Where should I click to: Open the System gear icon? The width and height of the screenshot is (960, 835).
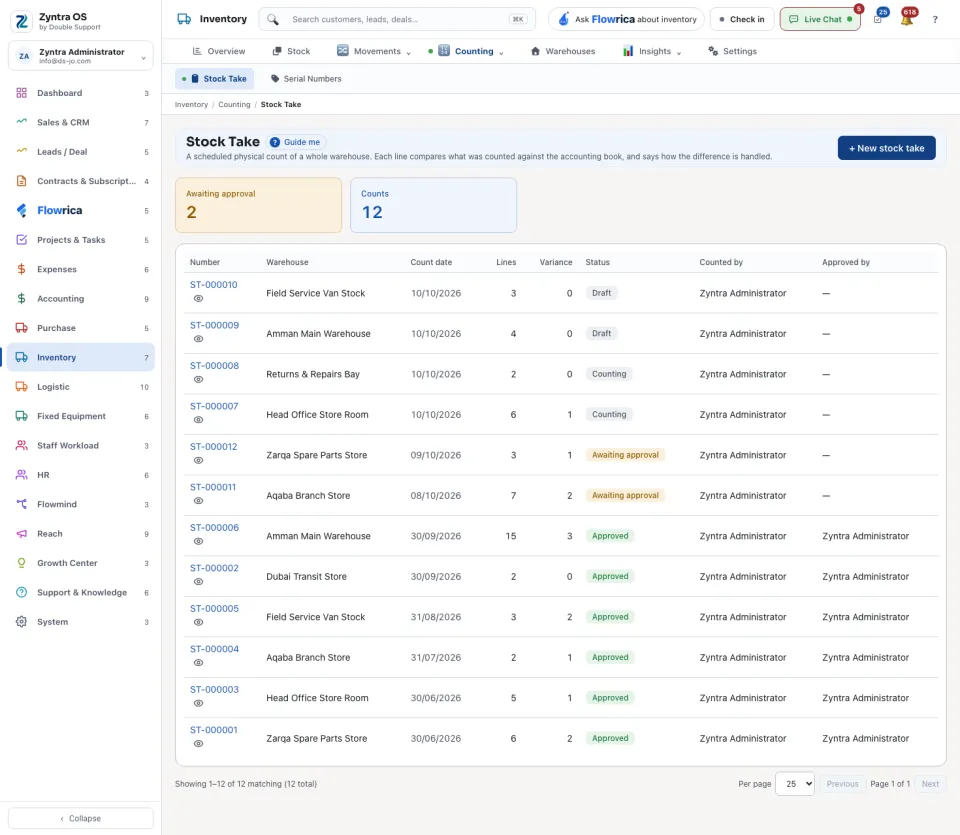(x=21, y=621)
